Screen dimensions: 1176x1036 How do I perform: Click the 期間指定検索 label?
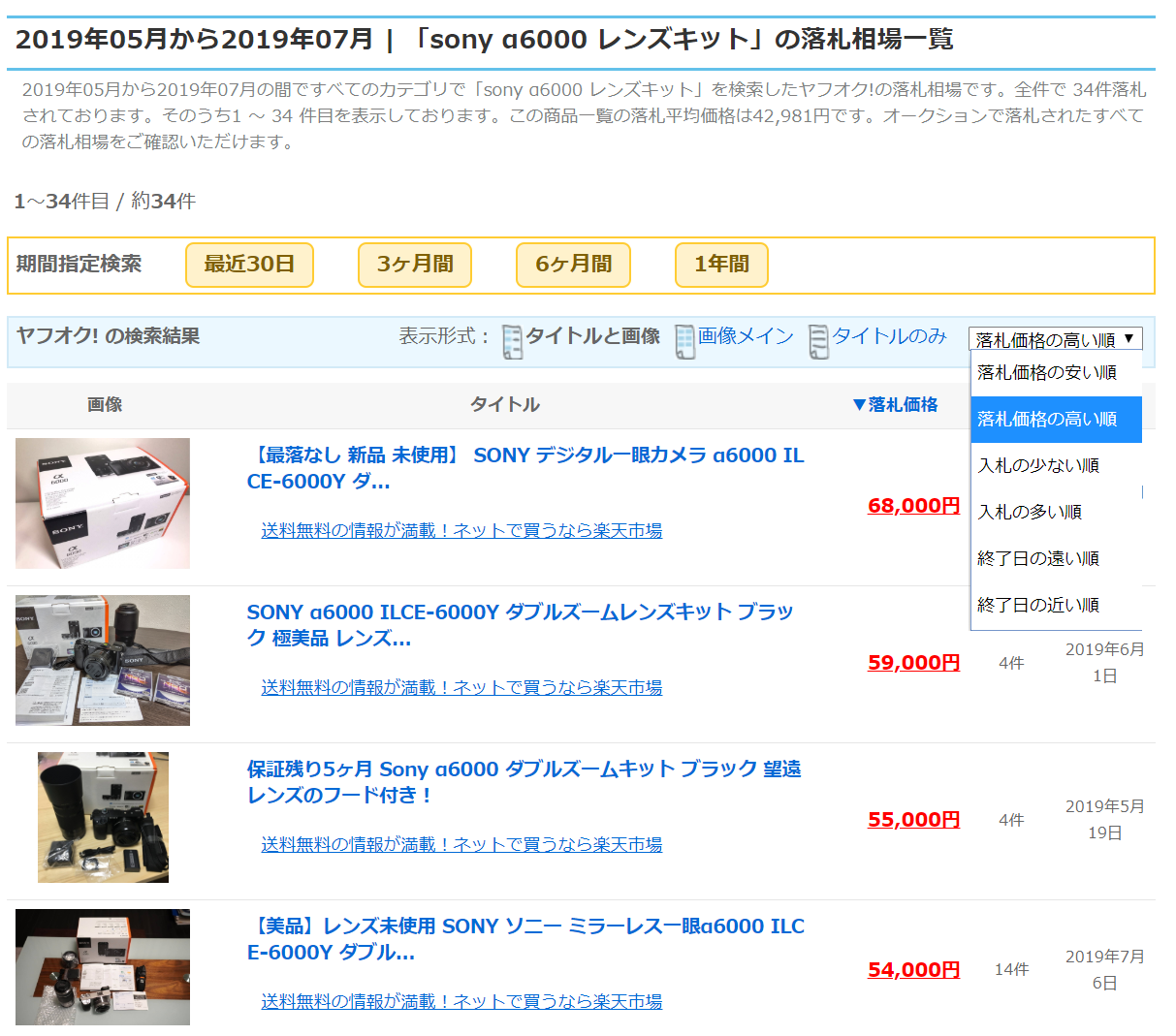click(79, 264)
